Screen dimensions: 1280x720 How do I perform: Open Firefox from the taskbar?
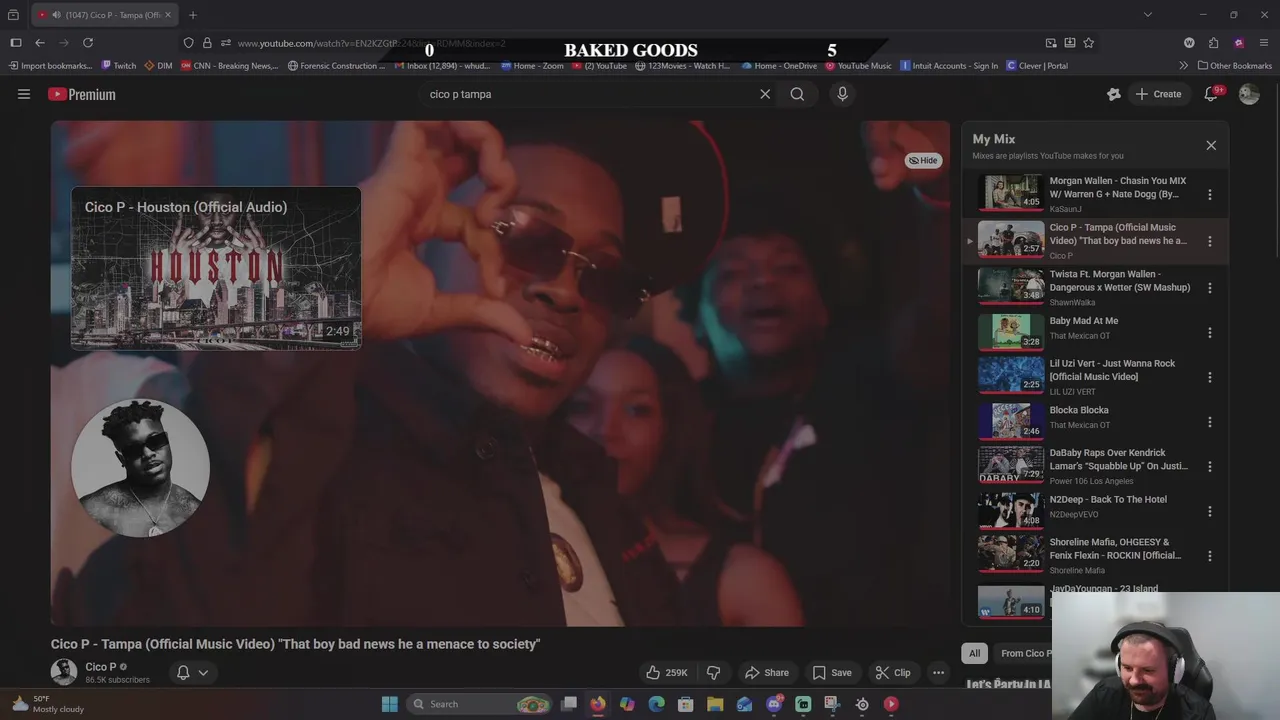pyautogui.click(x=598, y=704)
